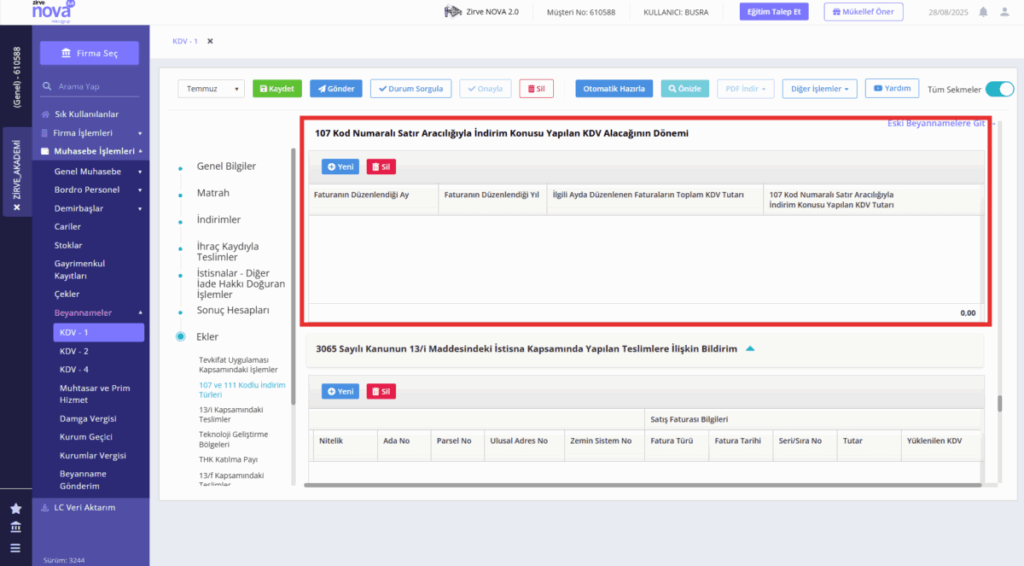Toggle the Tüm Sekmeler switch
Screen dimensions: 1024x566
[999, 89]
